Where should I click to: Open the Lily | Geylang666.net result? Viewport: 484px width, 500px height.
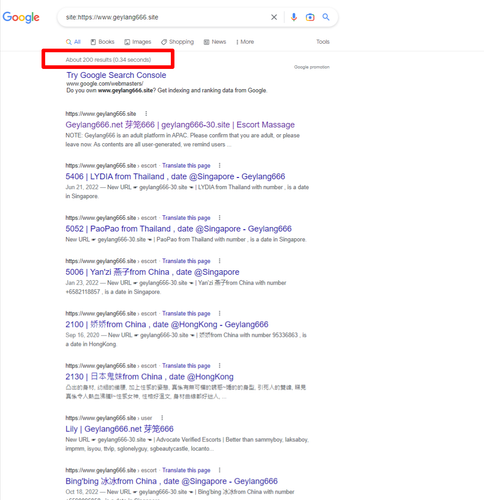[x=119, y=429]
